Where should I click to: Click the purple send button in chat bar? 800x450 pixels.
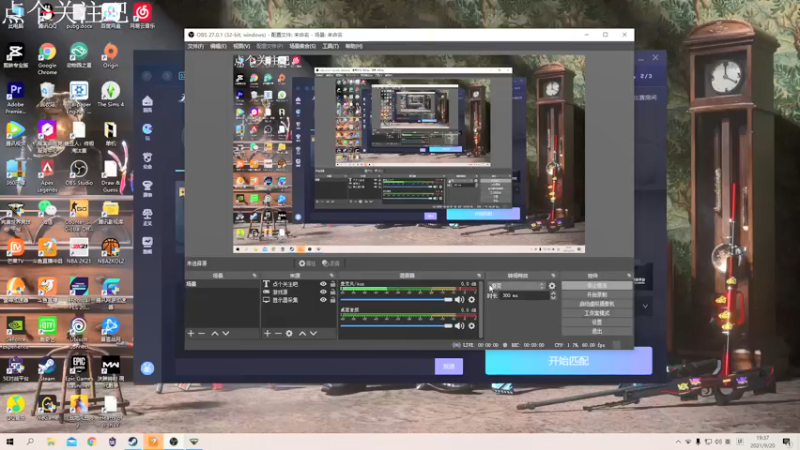point(449,366)
